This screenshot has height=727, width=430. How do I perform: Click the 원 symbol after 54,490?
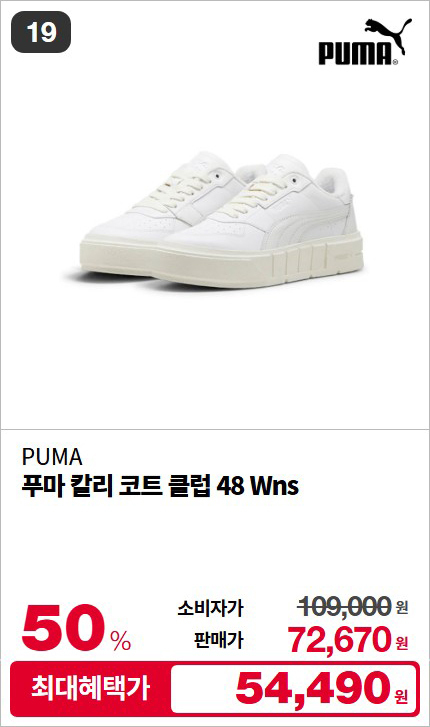[401, 696]
